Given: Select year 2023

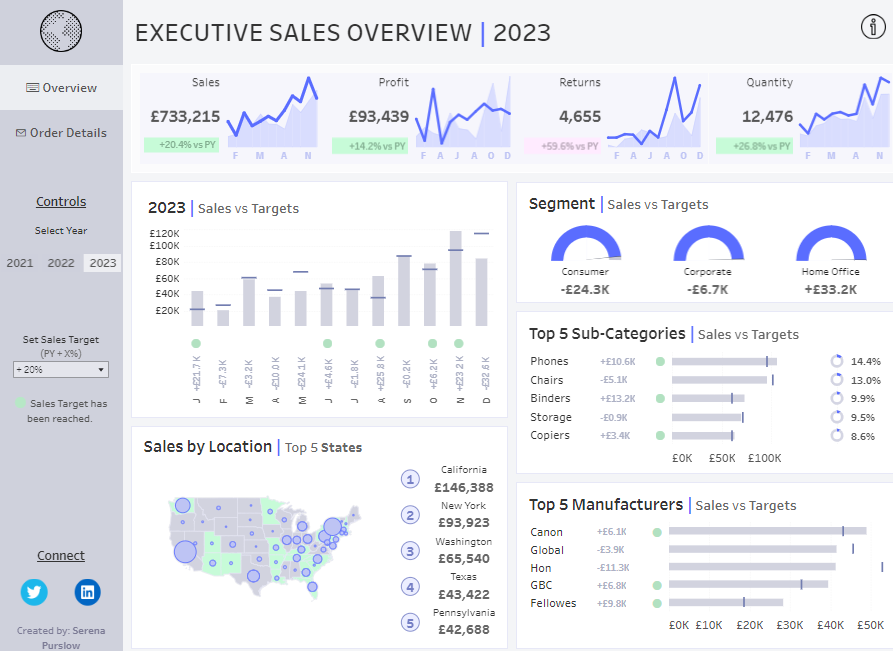Looking at the screenshot, I should point(103,263).
